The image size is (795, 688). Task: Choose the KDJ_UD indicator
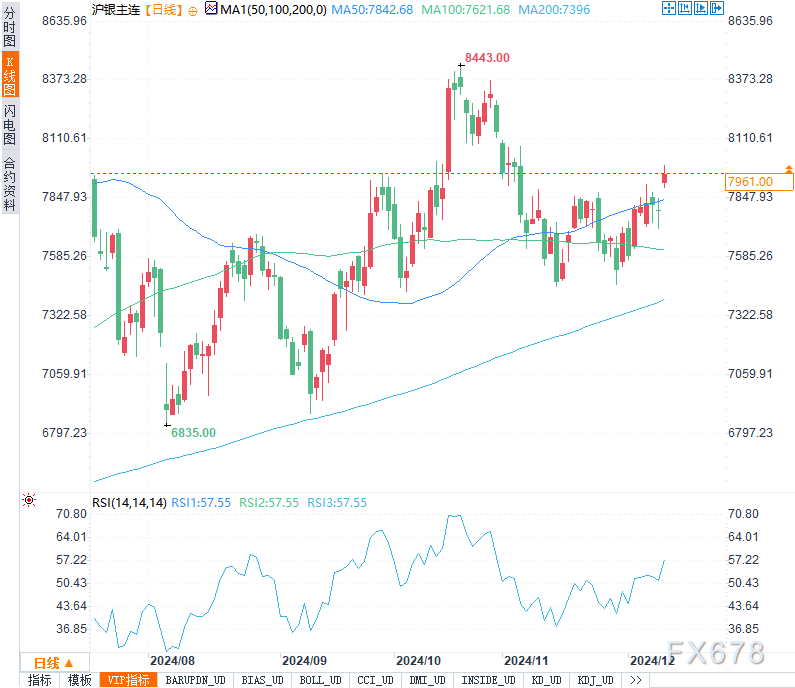point(595,680)
